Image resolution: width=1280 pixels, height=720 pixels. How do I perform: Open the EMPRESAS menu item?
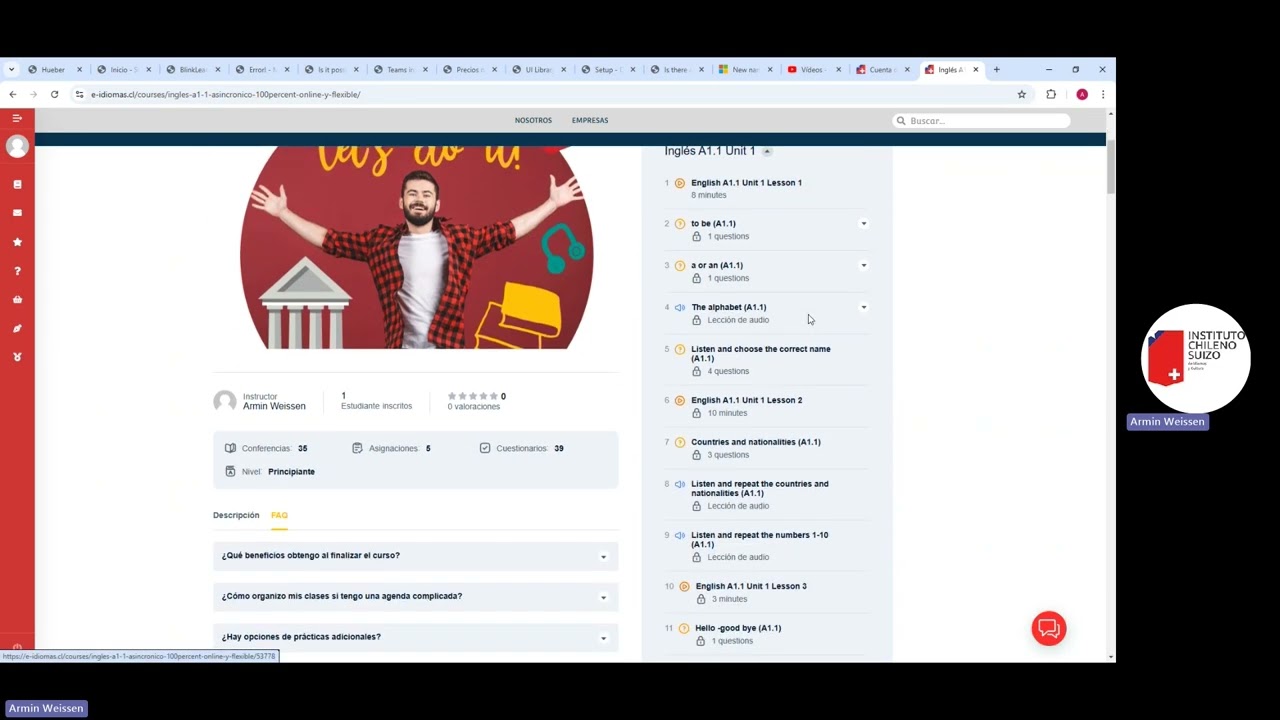(x=590, y=120)
